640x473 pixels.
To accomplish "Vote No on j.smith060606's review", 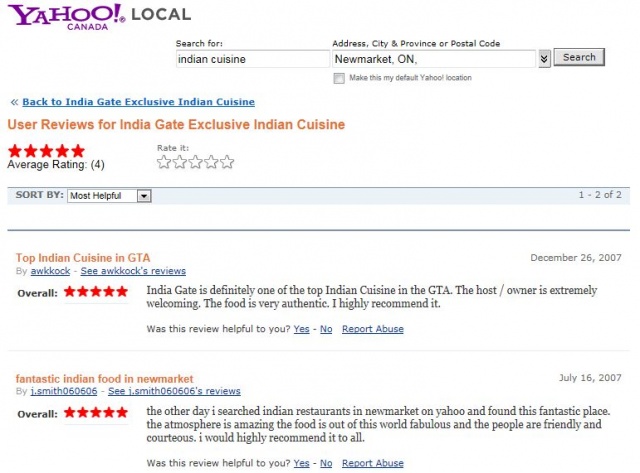I will point(326,463).
